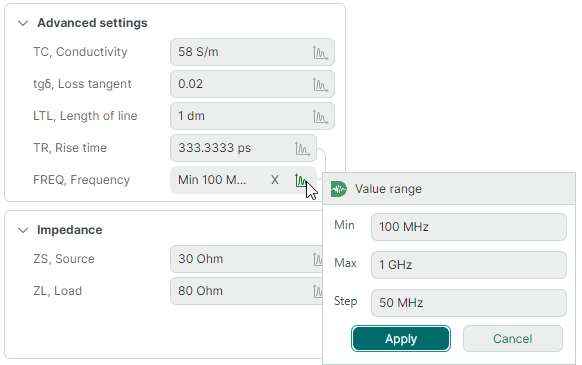Click the Impedance heading text

(x=70, y=230)
